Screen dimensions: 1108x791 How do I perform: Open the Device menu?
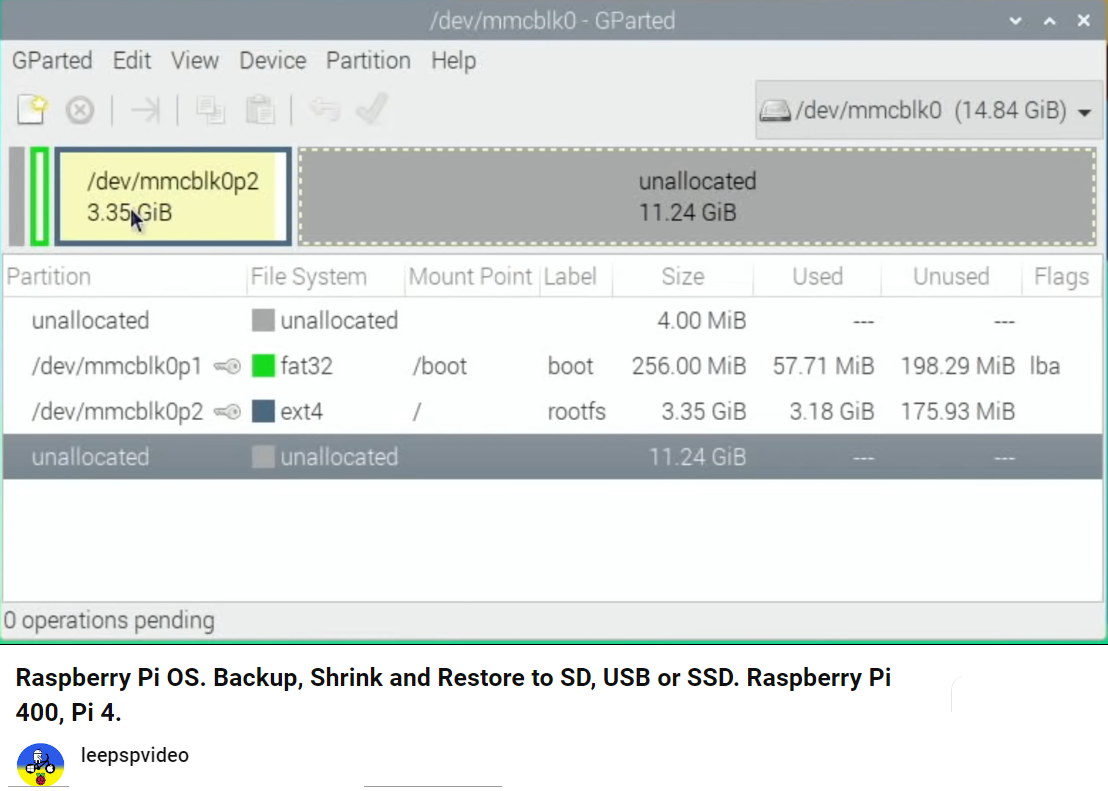272,61
